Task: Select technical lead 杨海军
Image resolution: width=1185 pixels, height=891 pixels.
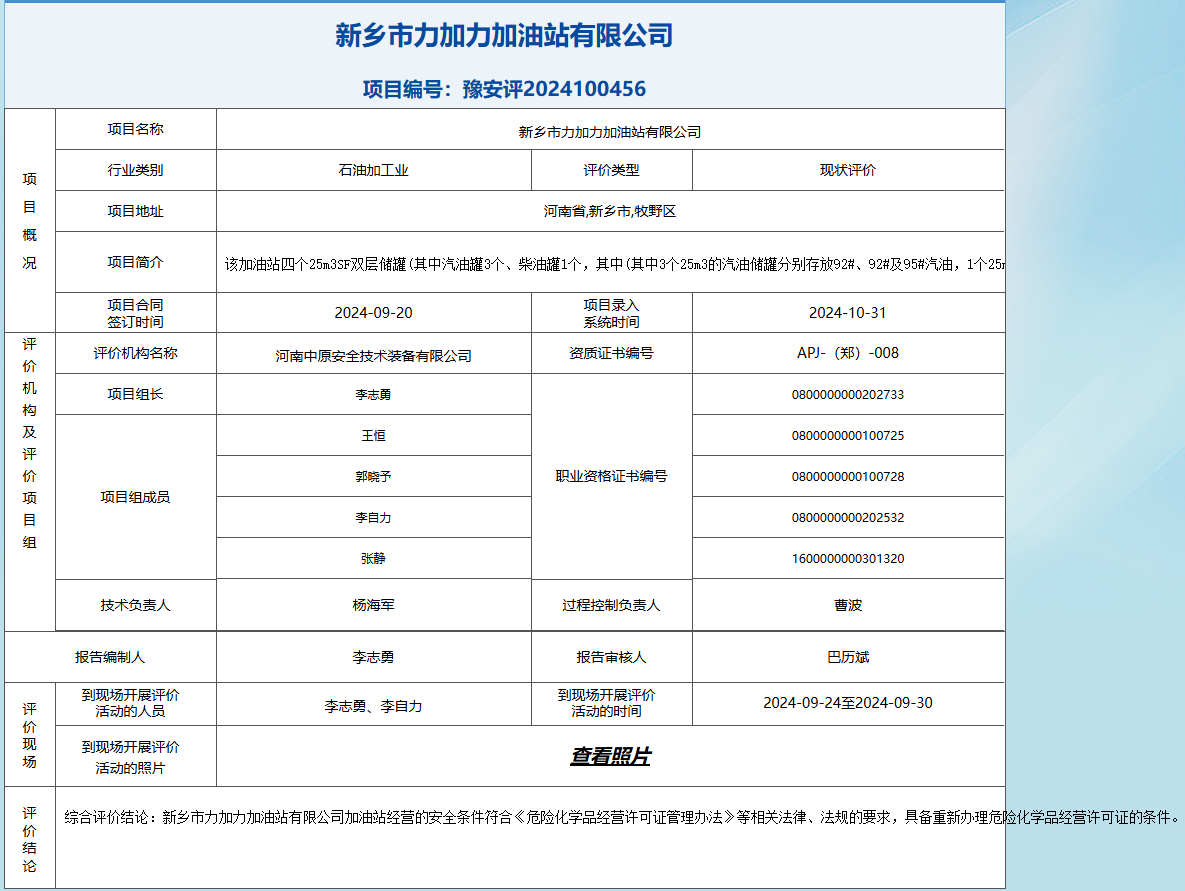Action: click(373, 605)
